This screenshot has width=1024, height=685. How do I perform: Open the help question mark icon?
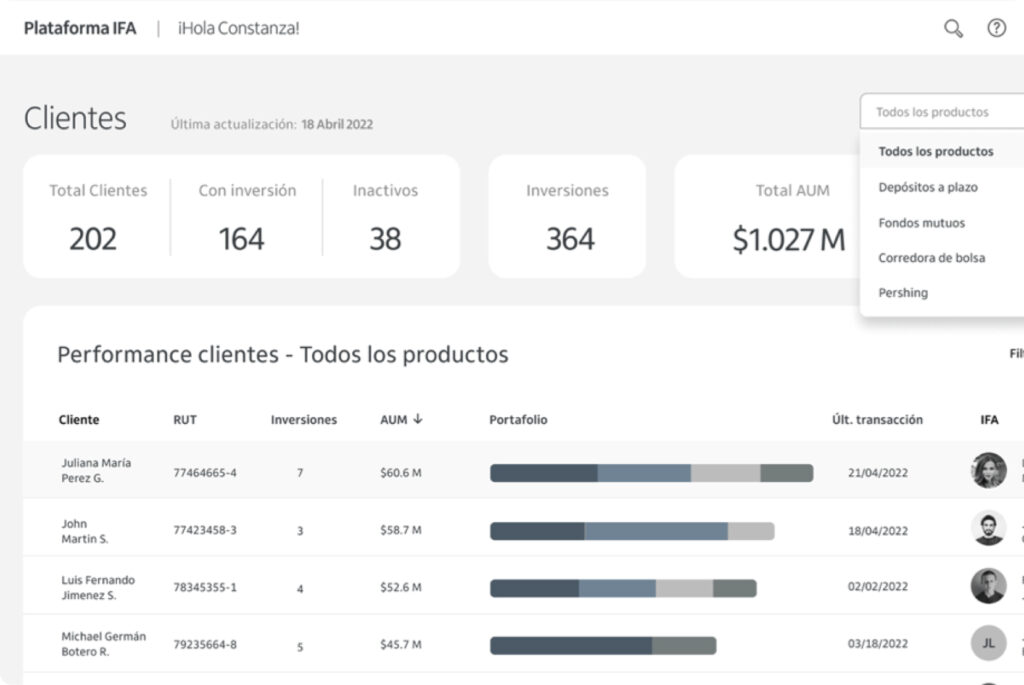pyautogui.click(x=996, y=28)
